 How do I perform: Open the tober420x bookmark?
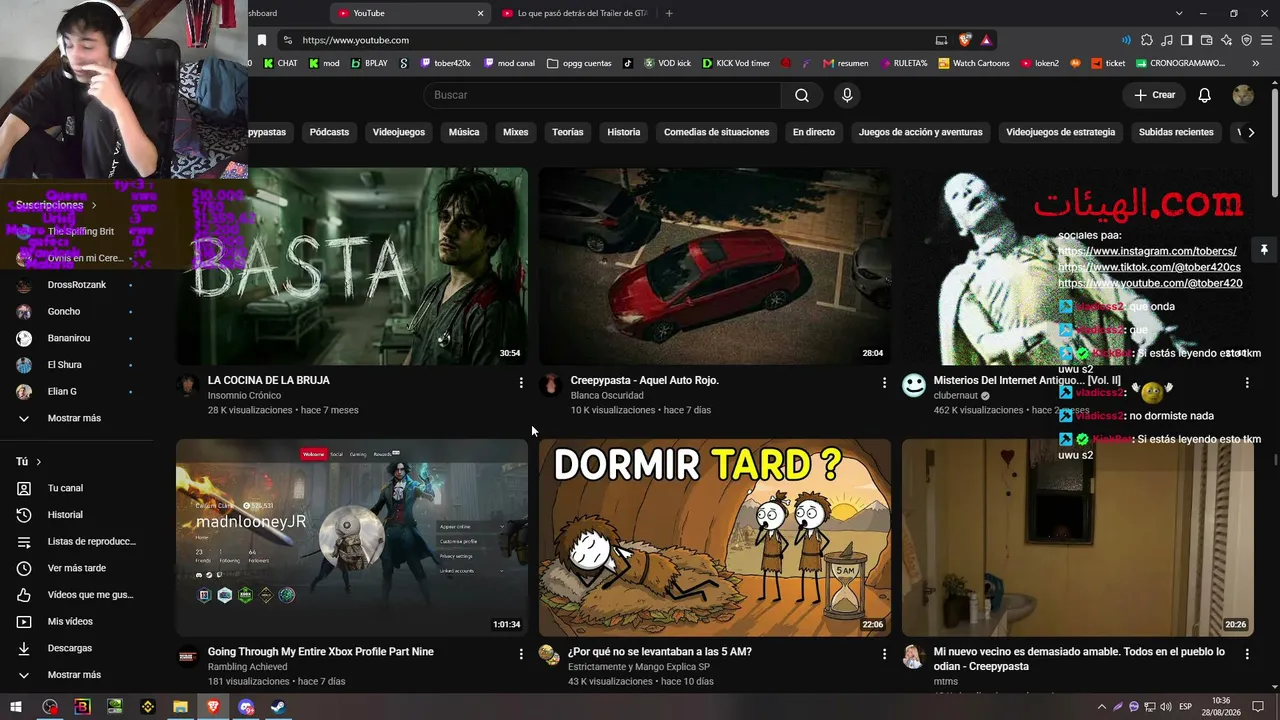(445, 63)
